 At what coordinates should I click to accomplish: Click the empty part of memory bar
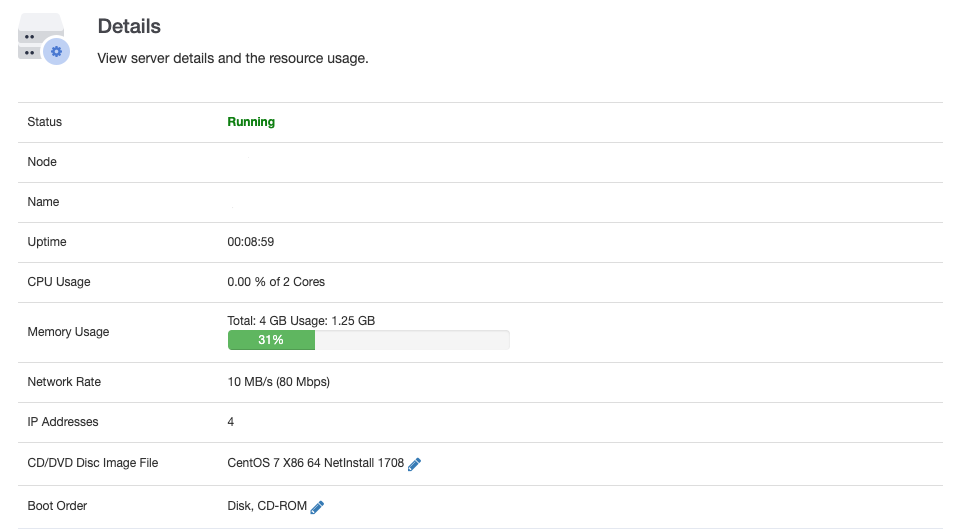pos(412,340)
